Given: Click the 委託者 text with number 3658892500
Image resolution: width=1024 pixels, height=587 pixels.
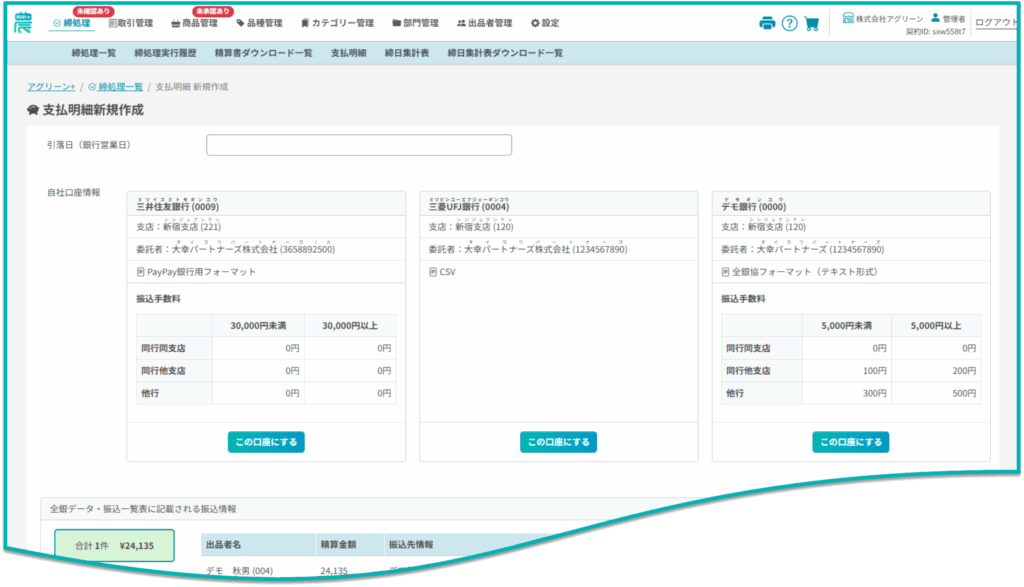Looking at the screenshot, I should pyautogui.click(x=236, y=249).
